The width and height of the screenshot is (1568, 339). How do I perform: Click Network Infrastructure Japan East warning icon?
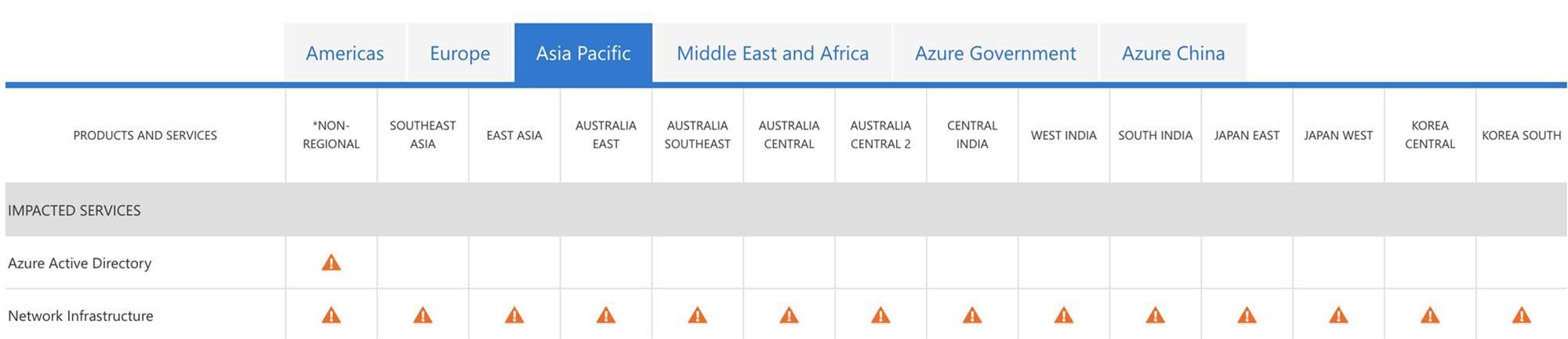point(1247,315)
